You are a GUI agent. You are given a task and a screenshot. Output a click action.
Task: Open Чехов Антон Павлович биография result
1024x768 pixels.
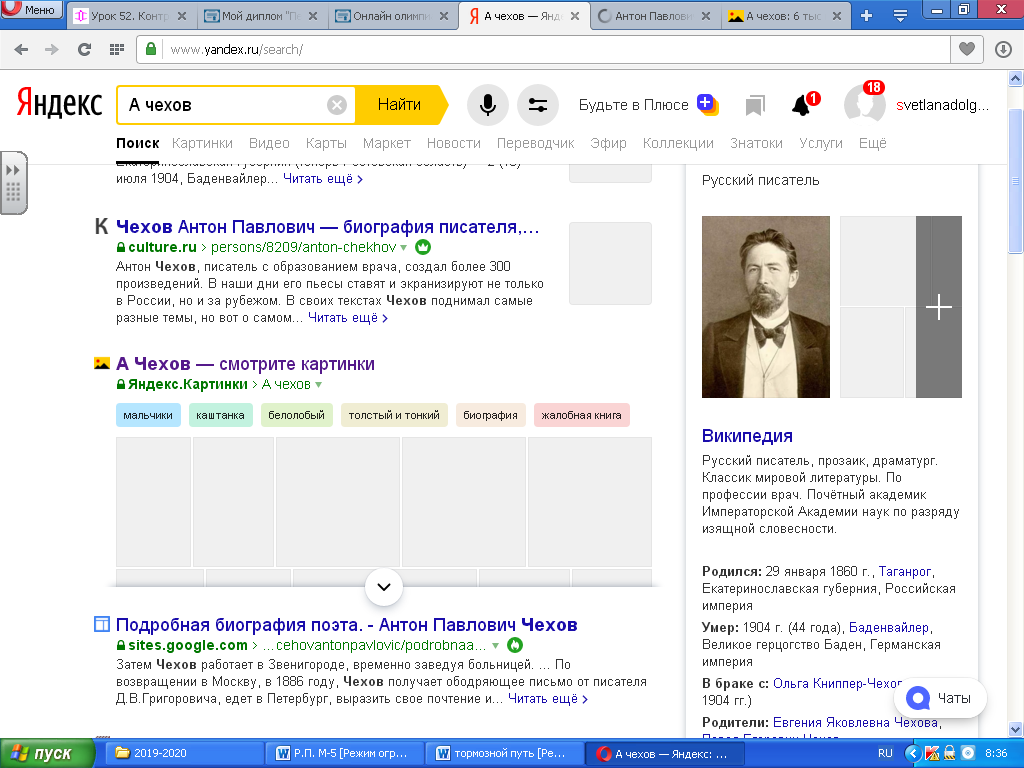click(328, 227)
